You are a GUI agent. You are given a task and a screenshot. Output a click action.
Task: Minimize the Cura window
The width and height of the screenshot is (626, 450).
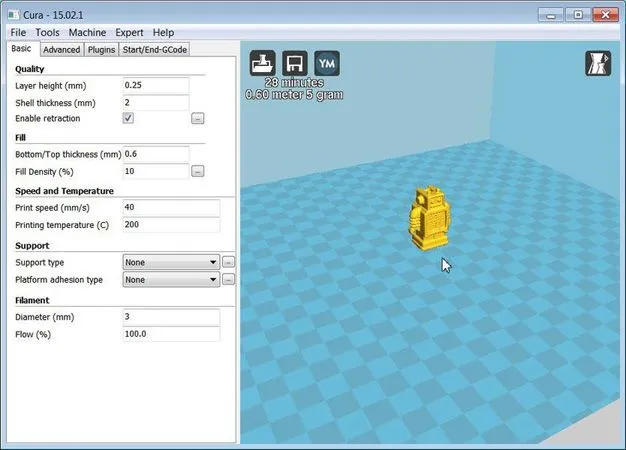pos(551,15)
